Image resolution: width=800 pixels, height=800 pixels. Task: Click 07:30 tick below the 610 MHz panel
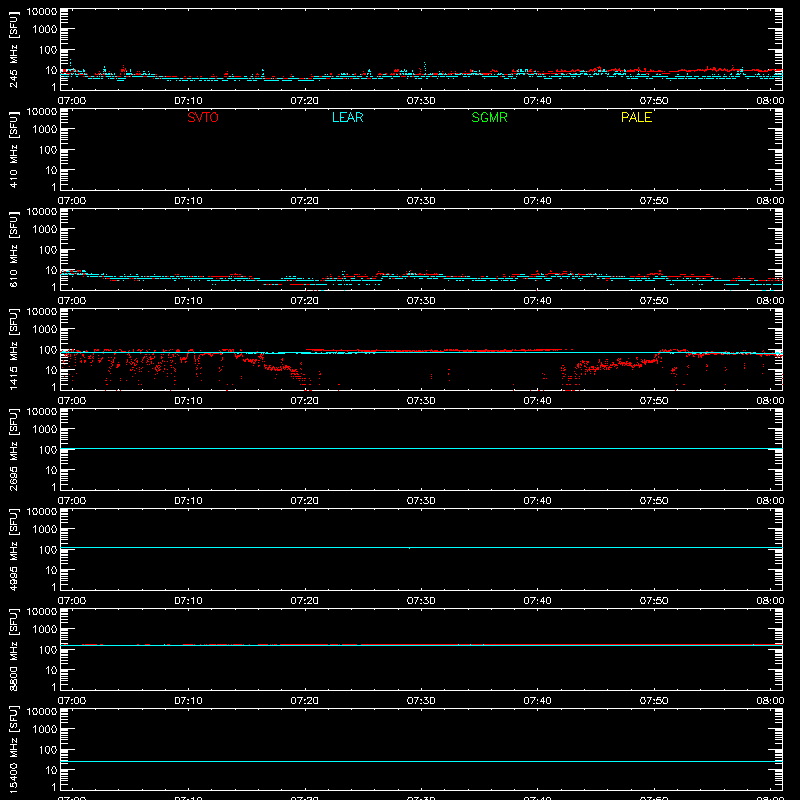coord(421,301)
